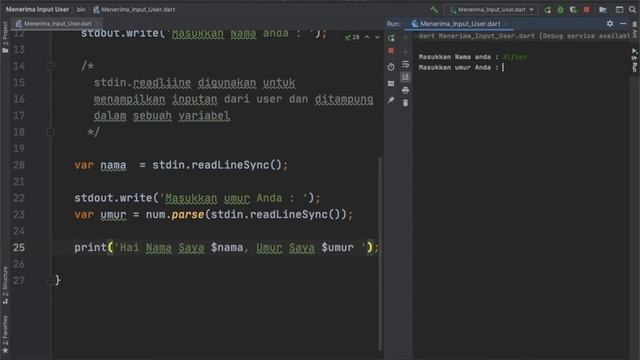The height and width of the screenshot is (360, 640).
Task: Click 'stdout.write' on line 22
Action: click(113, 198)
